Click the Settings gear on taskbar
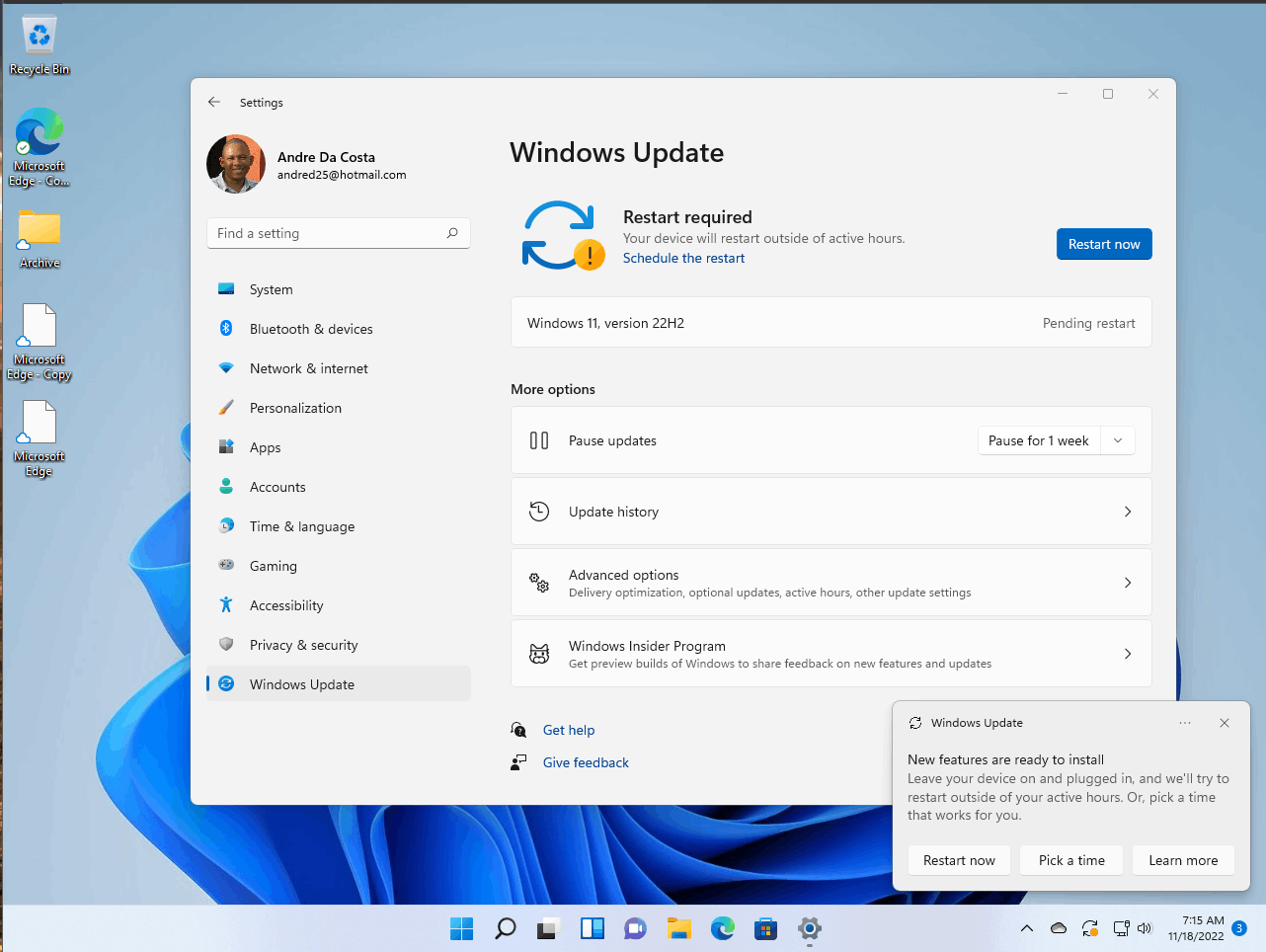This screenshot has width=1266, height=952. click(x=809, y=928)
